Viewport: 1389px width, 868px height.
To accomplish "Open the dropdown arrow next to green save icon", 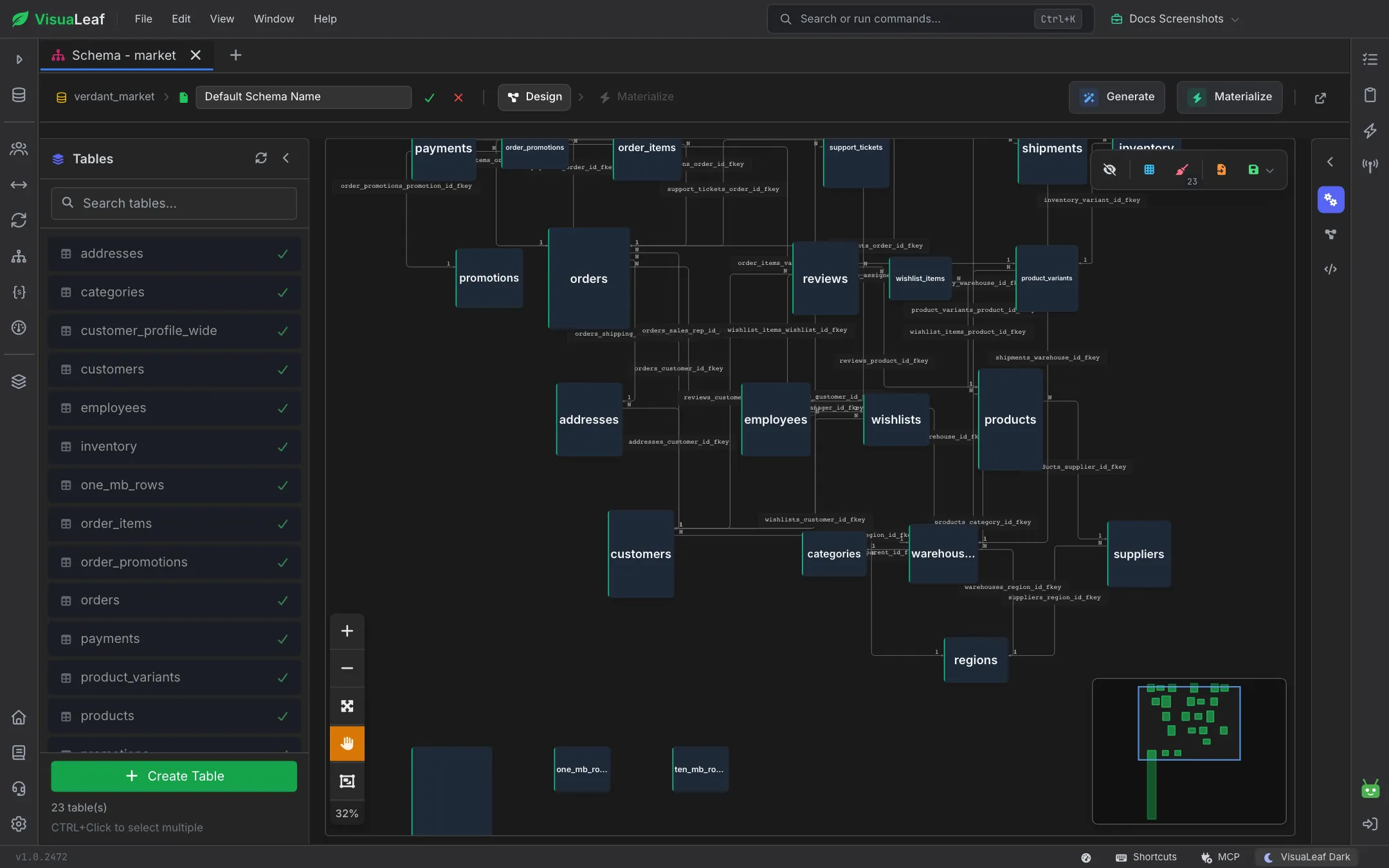I will pos(1270,170).
